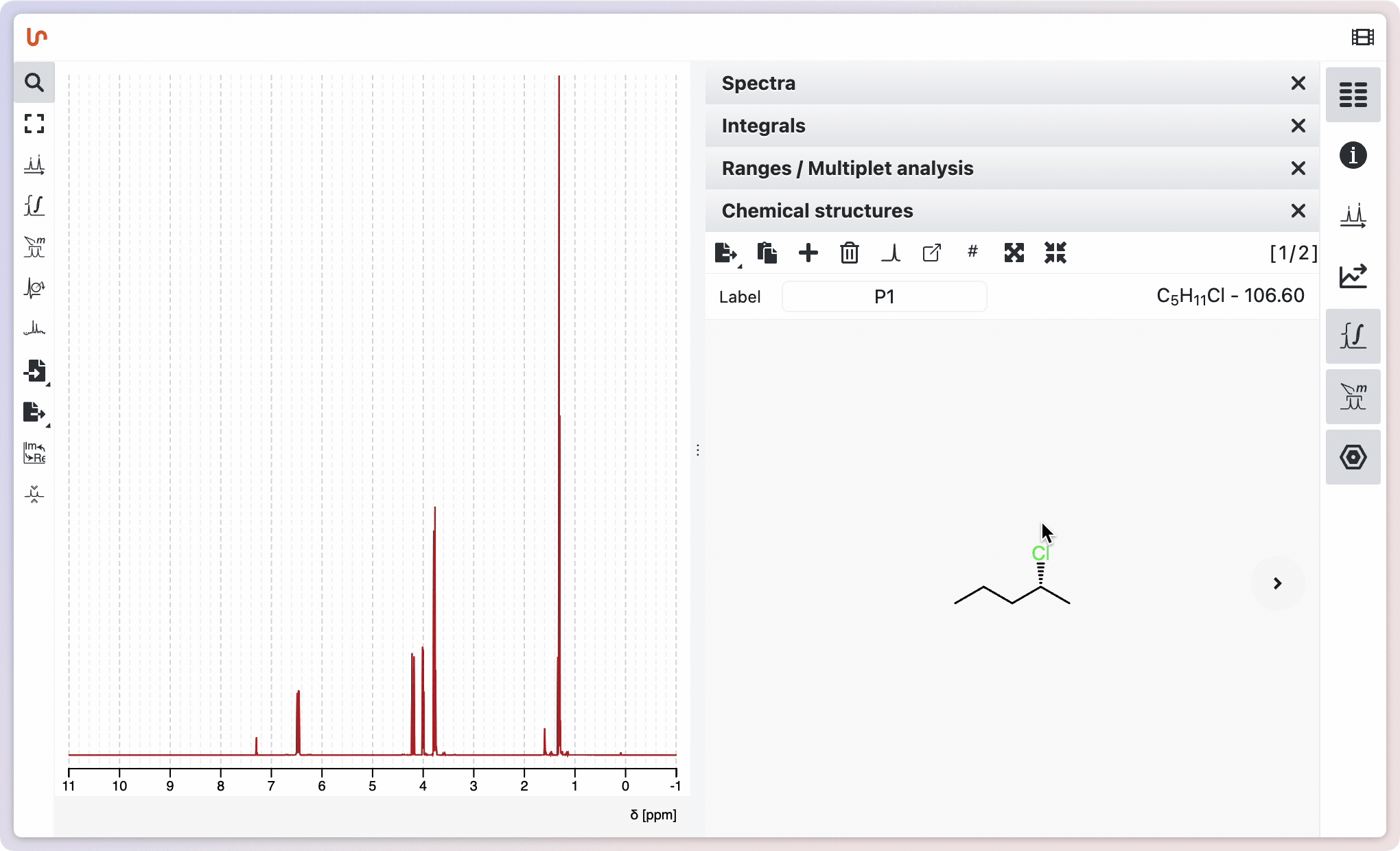1400x851 pixels.
Task: Open the import file menu icon
Action: click(35, 371)
